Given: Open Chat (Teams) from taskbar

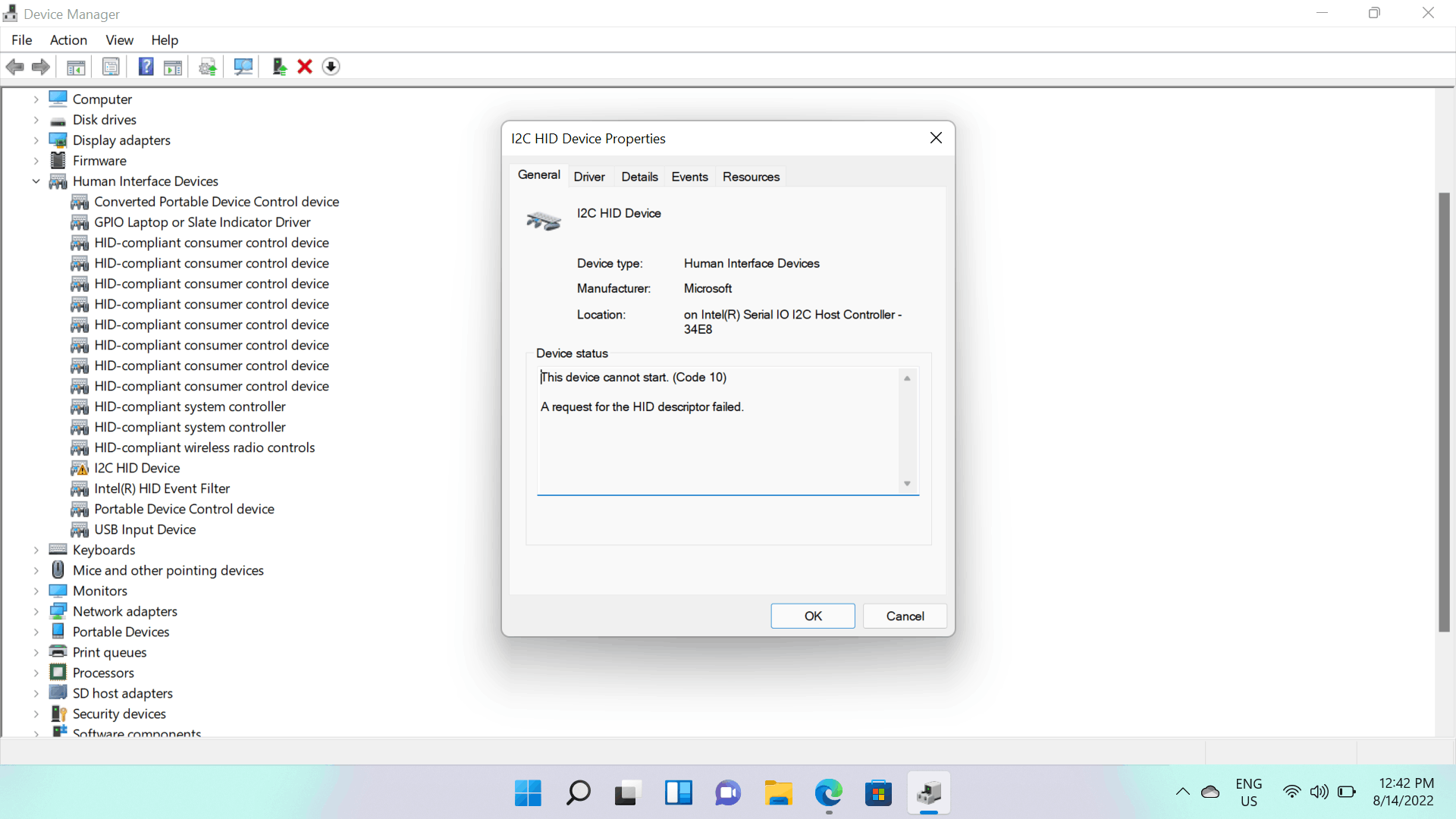Looking at the screenshot, I should 728,793.
